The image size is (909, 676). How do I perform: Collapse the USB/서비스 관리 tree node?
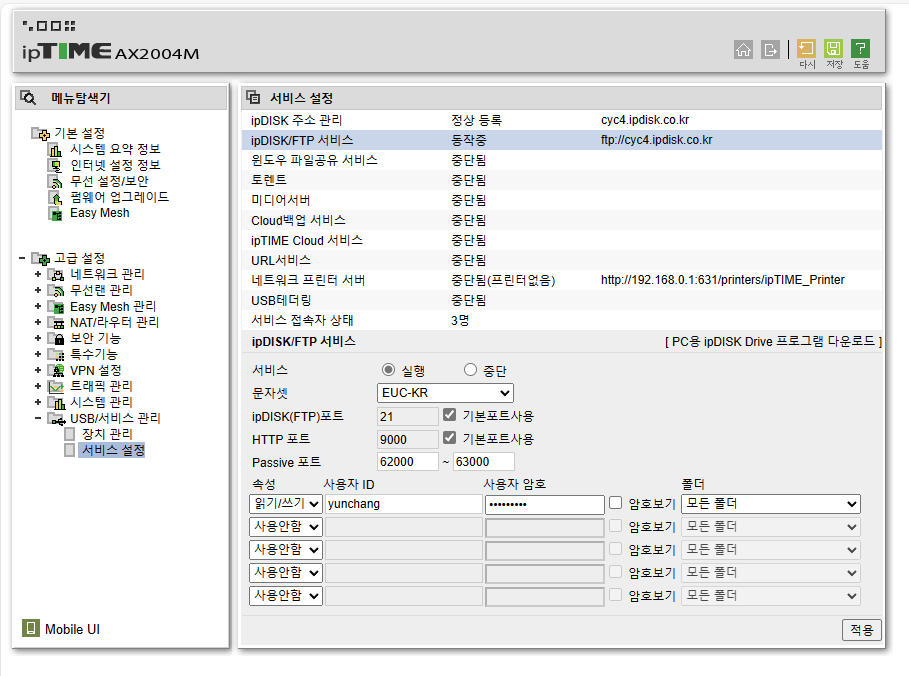pyautogui.click(x=38, y=418)
